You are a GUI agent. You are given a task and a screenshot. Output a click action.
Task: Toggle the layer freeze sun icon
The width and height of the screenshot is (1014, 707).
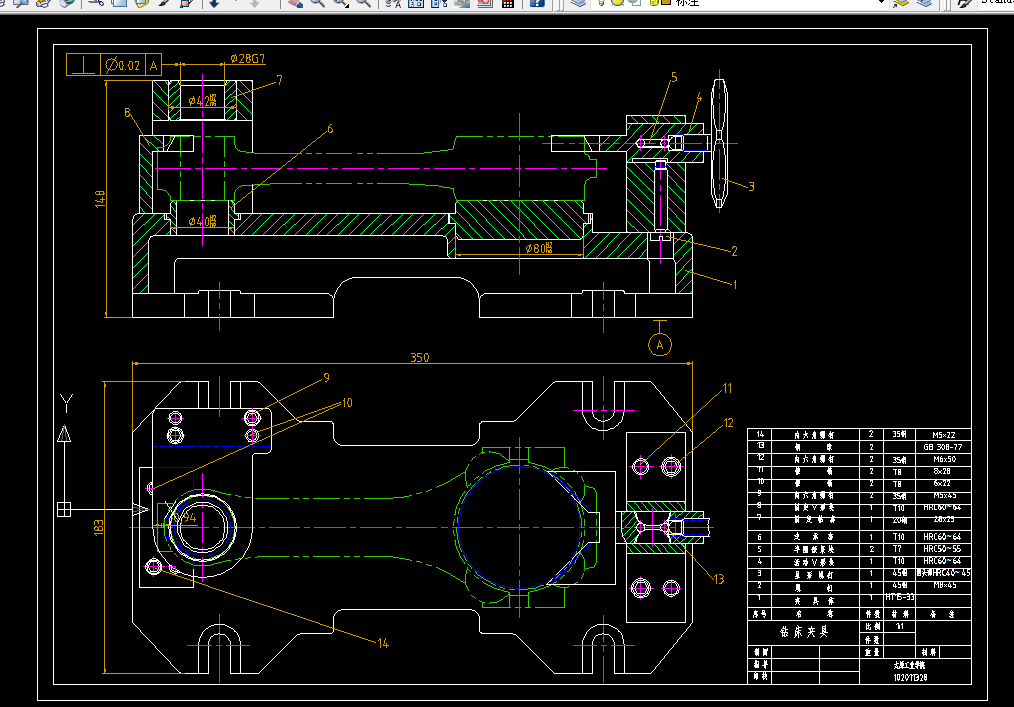(x=617, y=3)
